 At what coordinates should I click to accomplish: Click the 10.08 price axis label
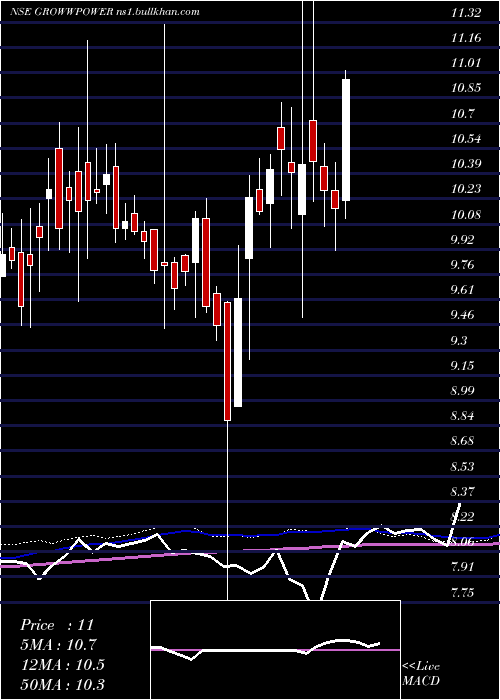coord(466,215)
